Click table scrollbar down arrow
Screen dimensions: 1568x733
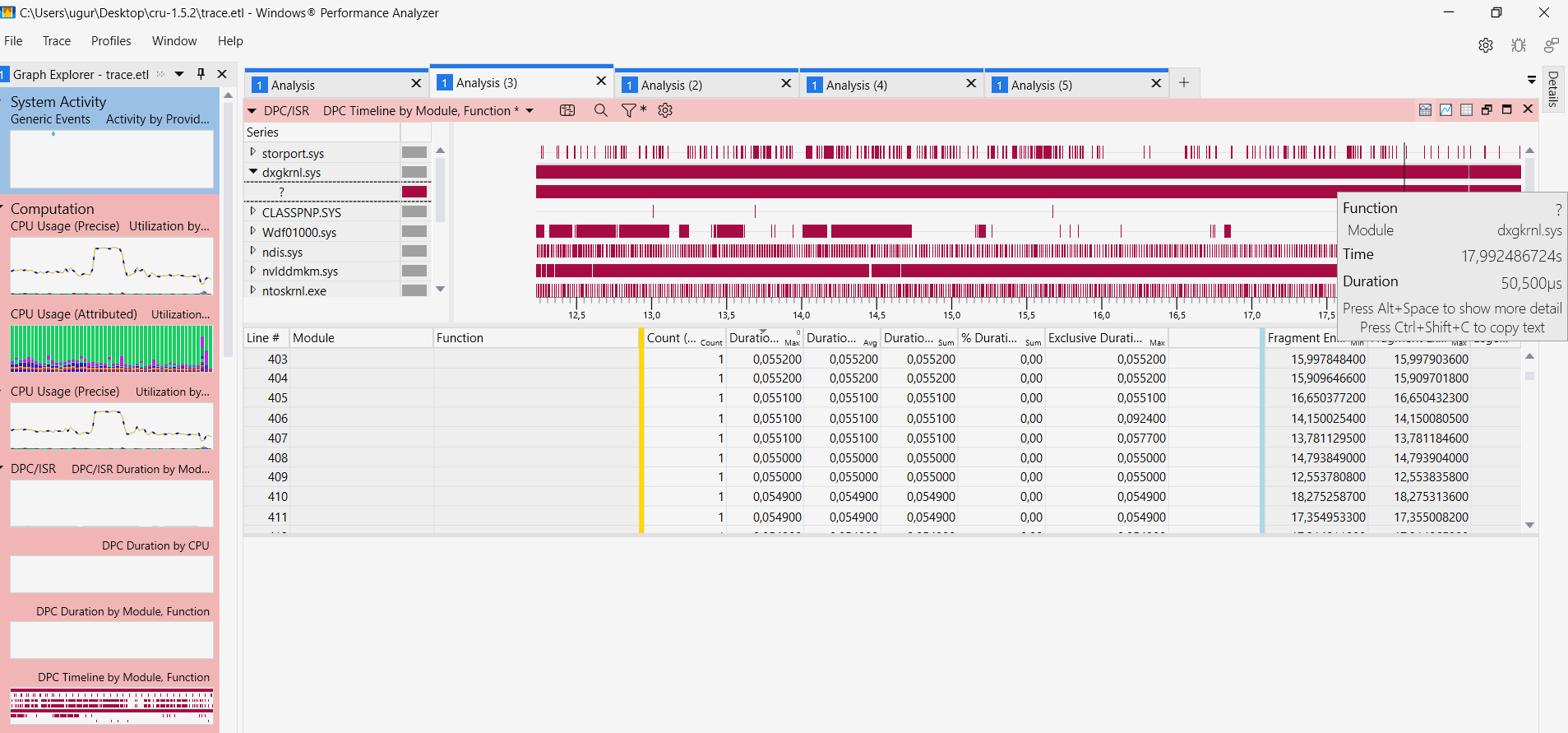tap(1529, 525)
